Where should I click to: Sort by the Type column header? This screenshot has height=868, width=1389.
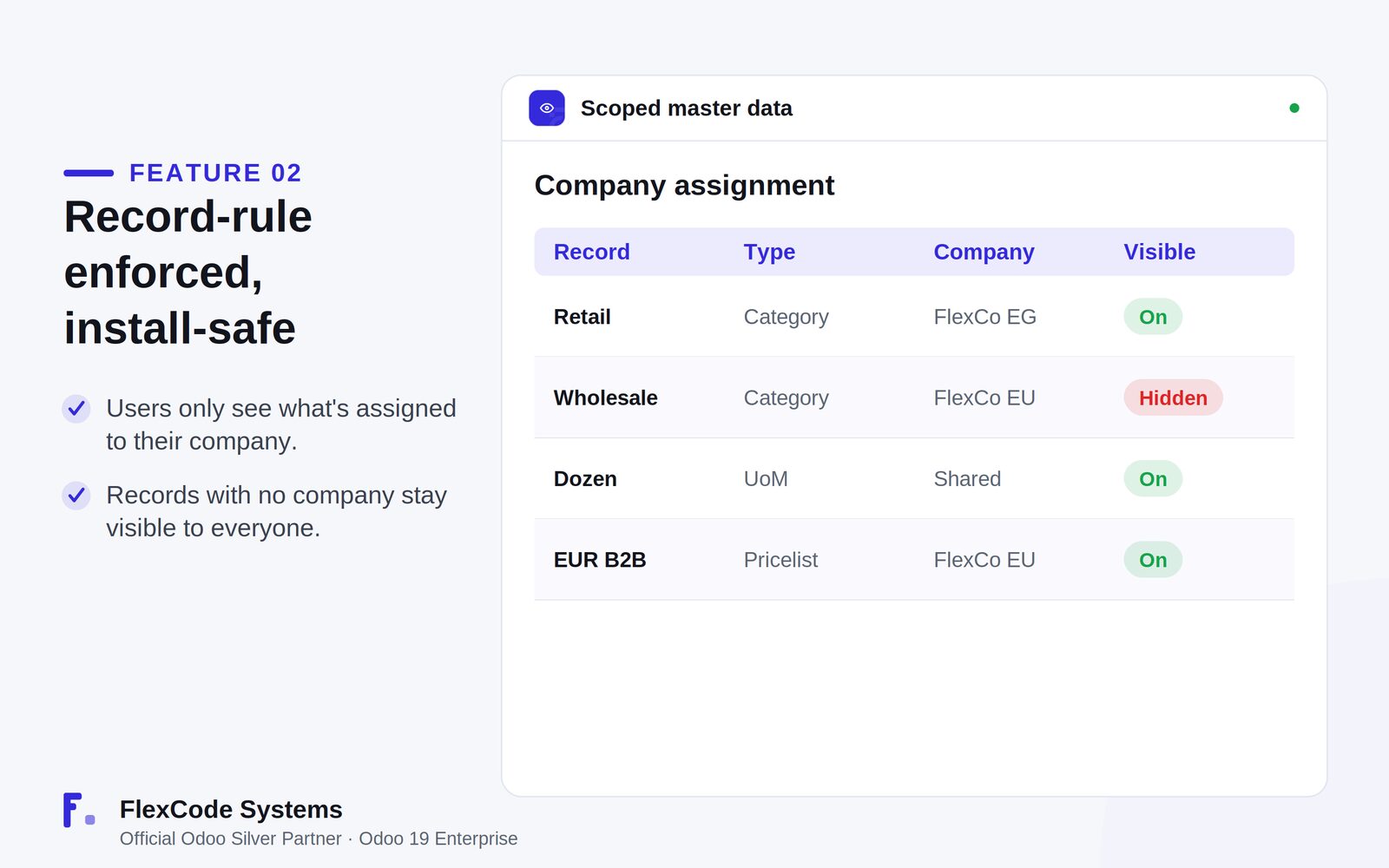pyautogui.click(x=769, y=252)
